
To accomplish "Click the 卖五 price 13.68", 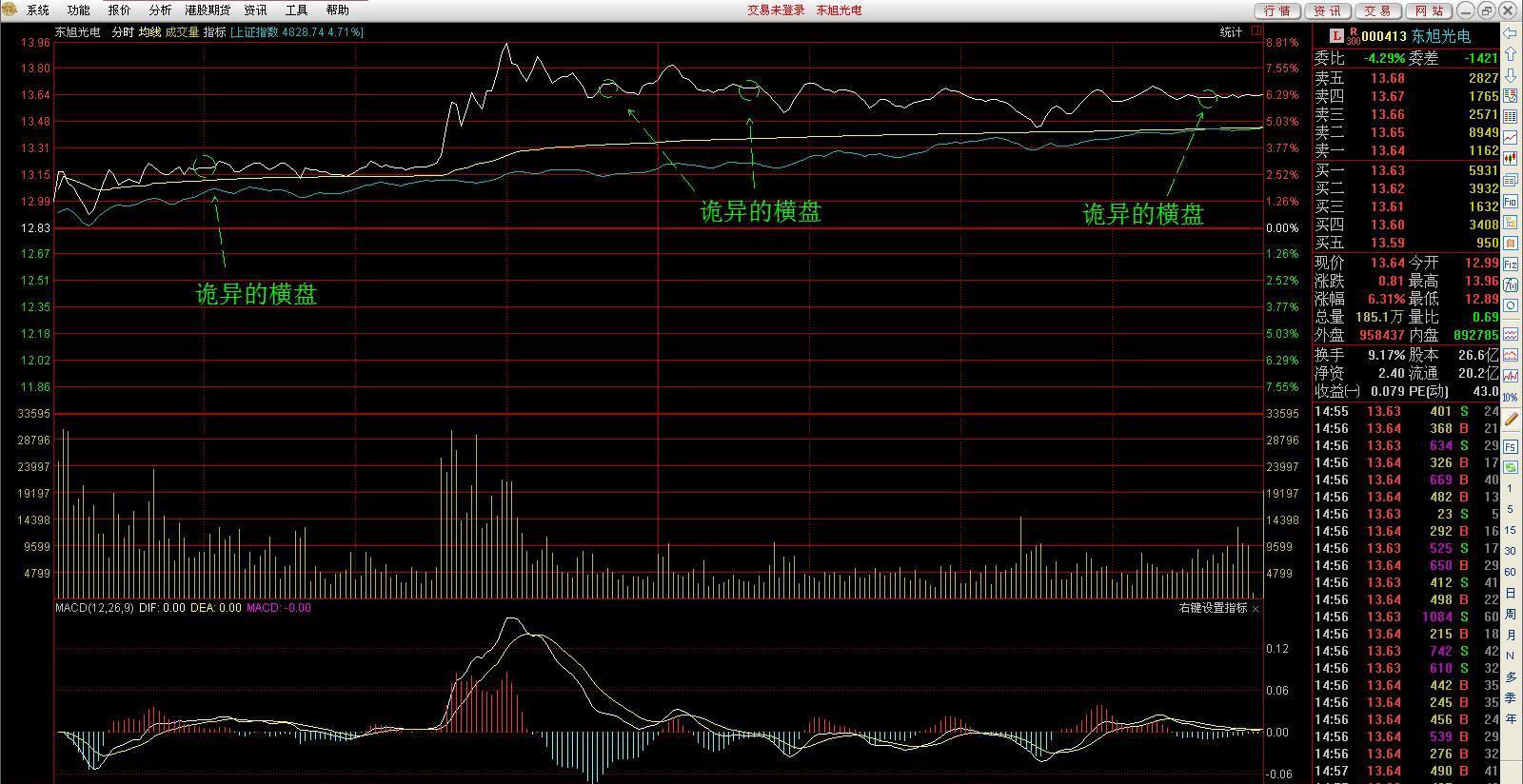I will point(1388,78).
